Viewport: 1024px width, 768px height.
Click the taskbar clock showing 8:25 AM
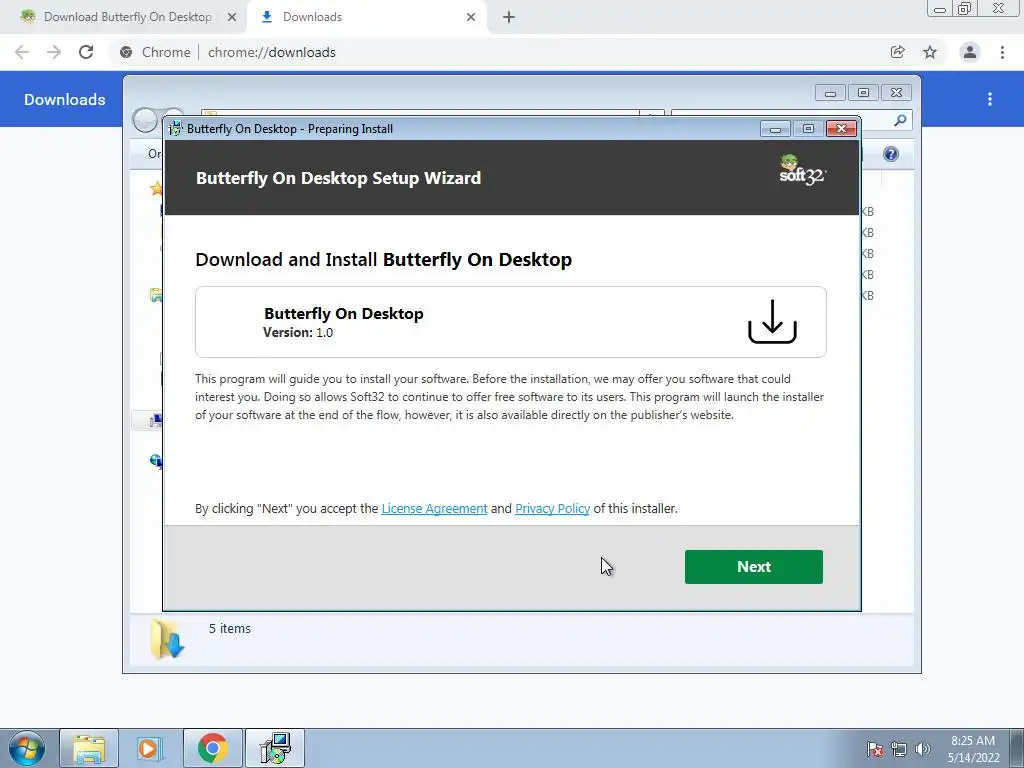click(973, 749)
